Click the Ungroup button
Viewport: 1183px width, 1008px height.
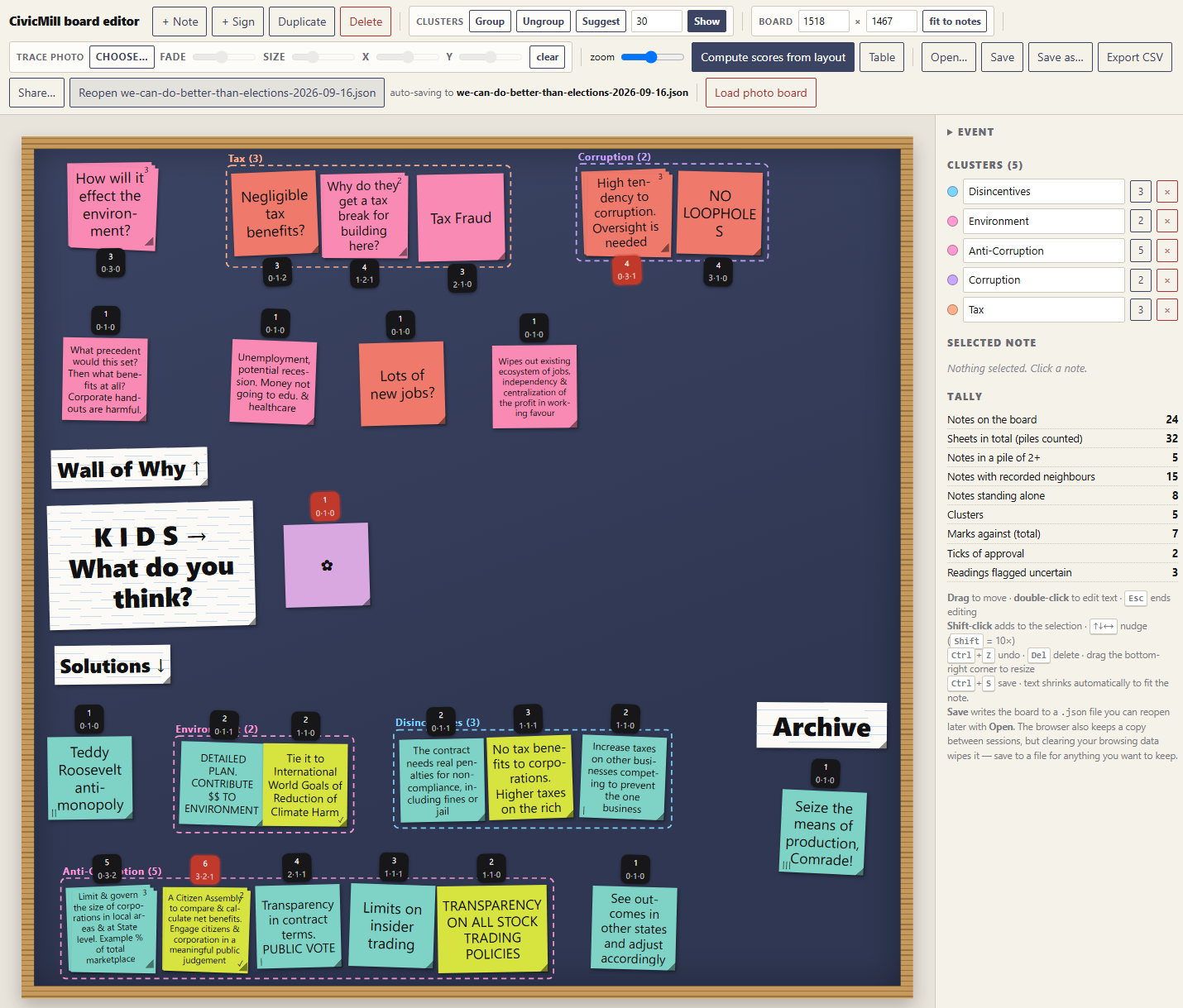click(544, 21)
